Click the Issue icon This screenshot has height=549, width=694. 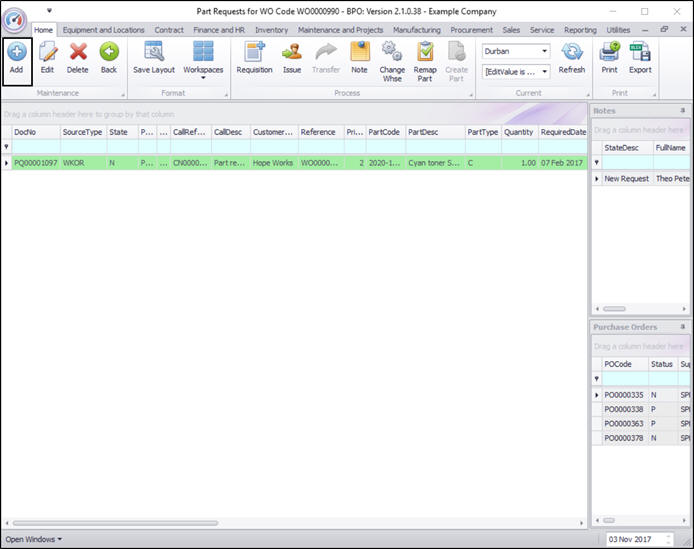292,52
